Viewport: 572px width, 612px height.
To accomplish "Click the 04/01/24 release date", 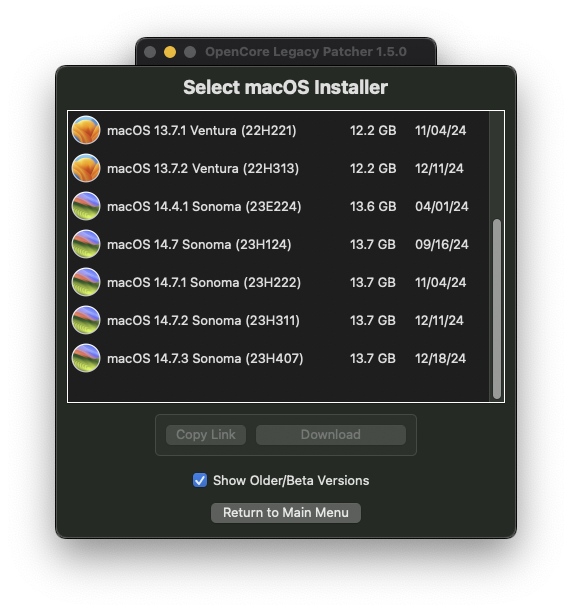I will pyautogui.click(x=442, y=206).
